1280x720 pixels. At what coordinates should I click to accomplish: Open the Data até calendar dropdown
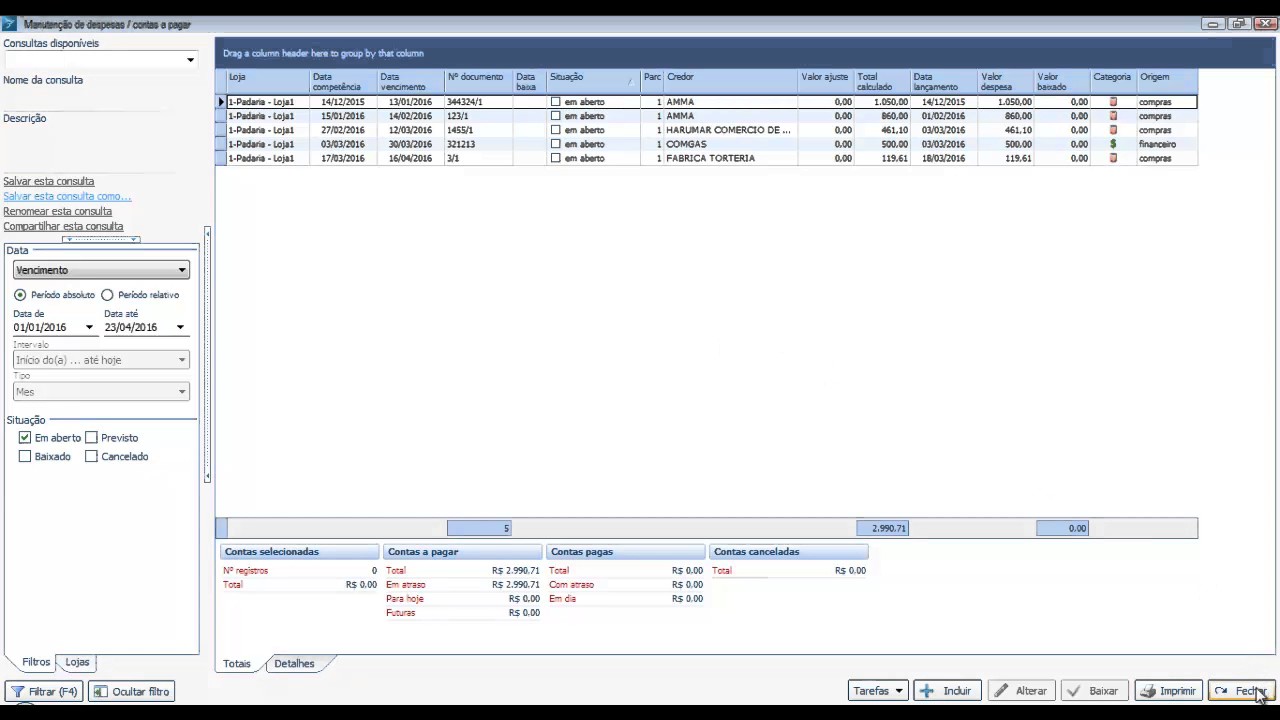(180, 327)
